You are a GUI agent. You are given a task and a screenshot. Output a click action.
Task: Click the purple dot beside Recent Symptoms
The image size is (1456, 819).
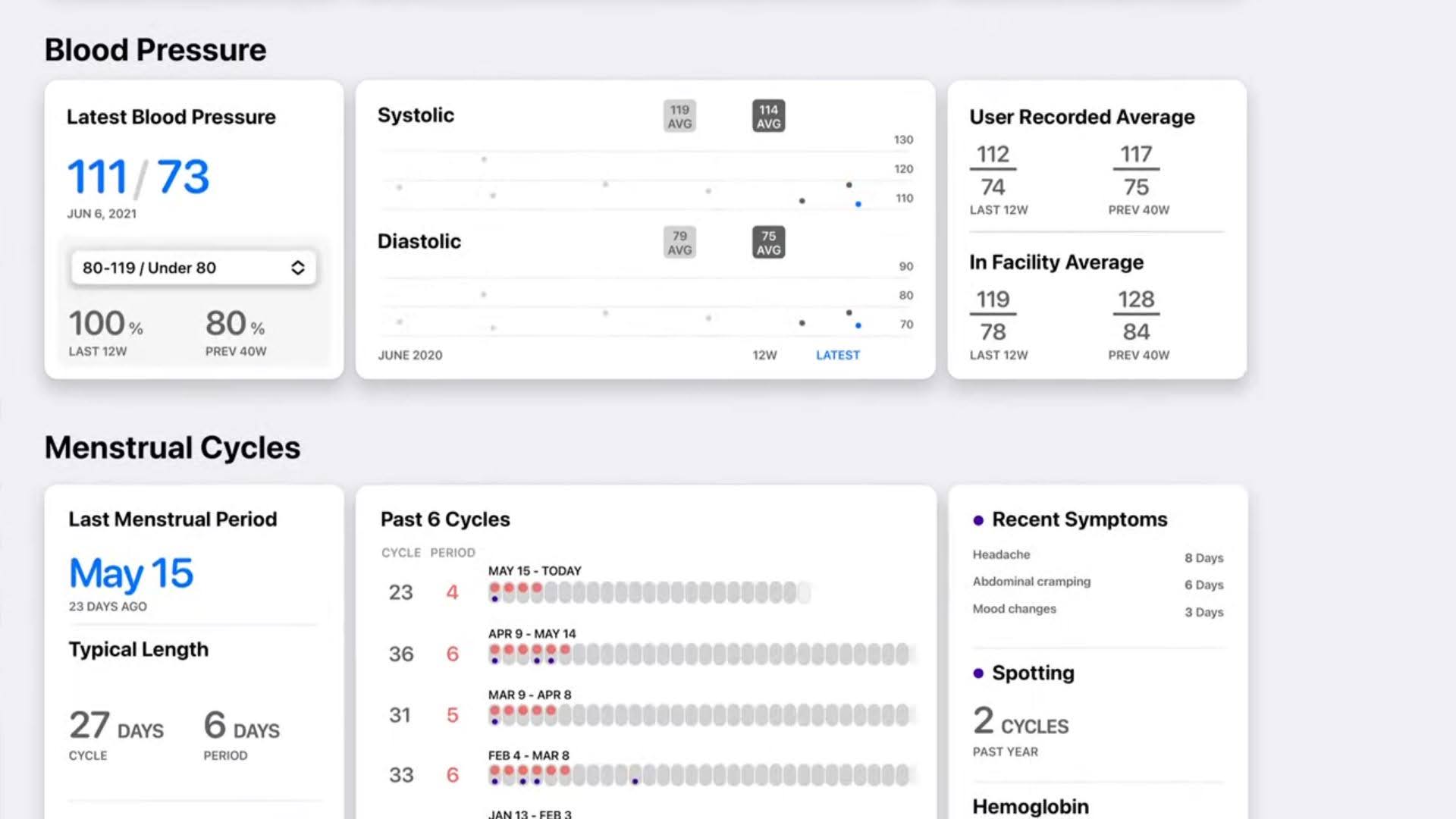(x=978, y=520)
